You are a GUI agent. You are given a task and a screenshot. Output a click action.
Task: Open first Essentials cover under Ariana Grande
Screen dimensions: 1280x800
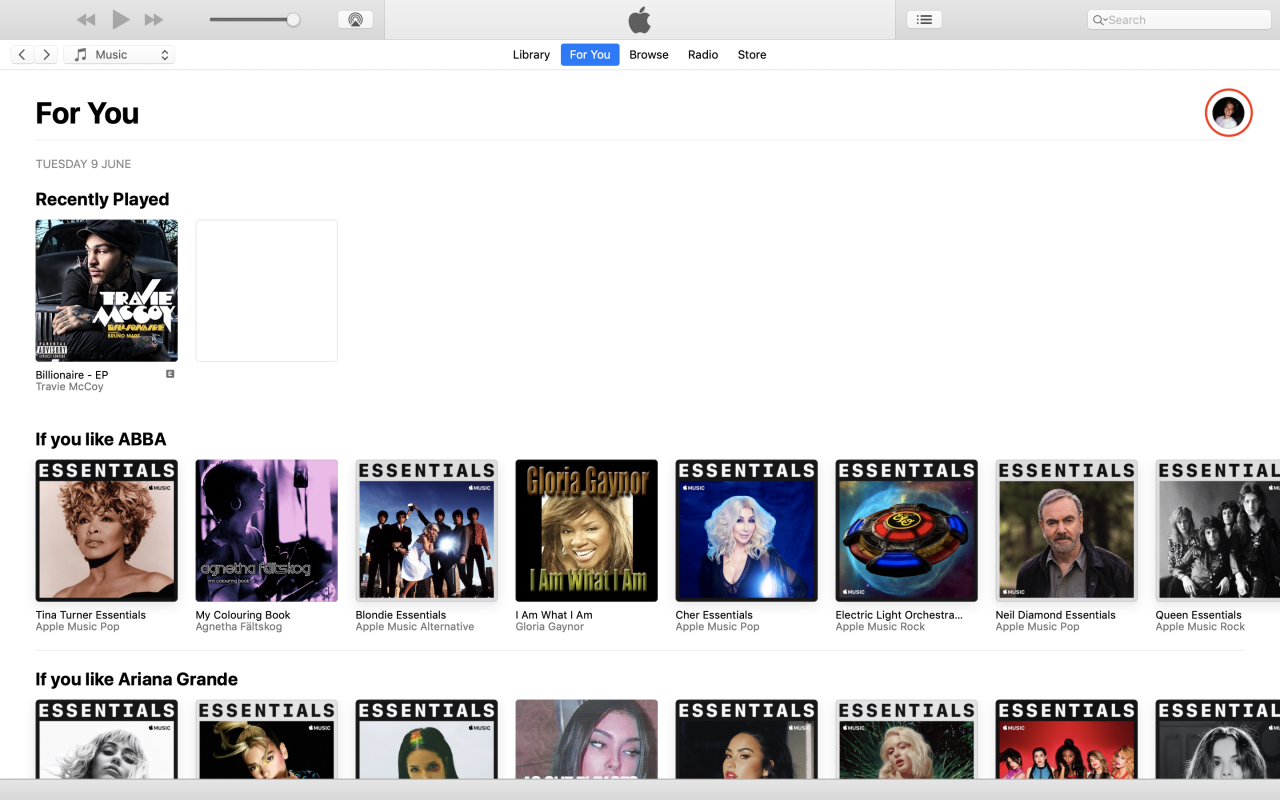[107, 739]
